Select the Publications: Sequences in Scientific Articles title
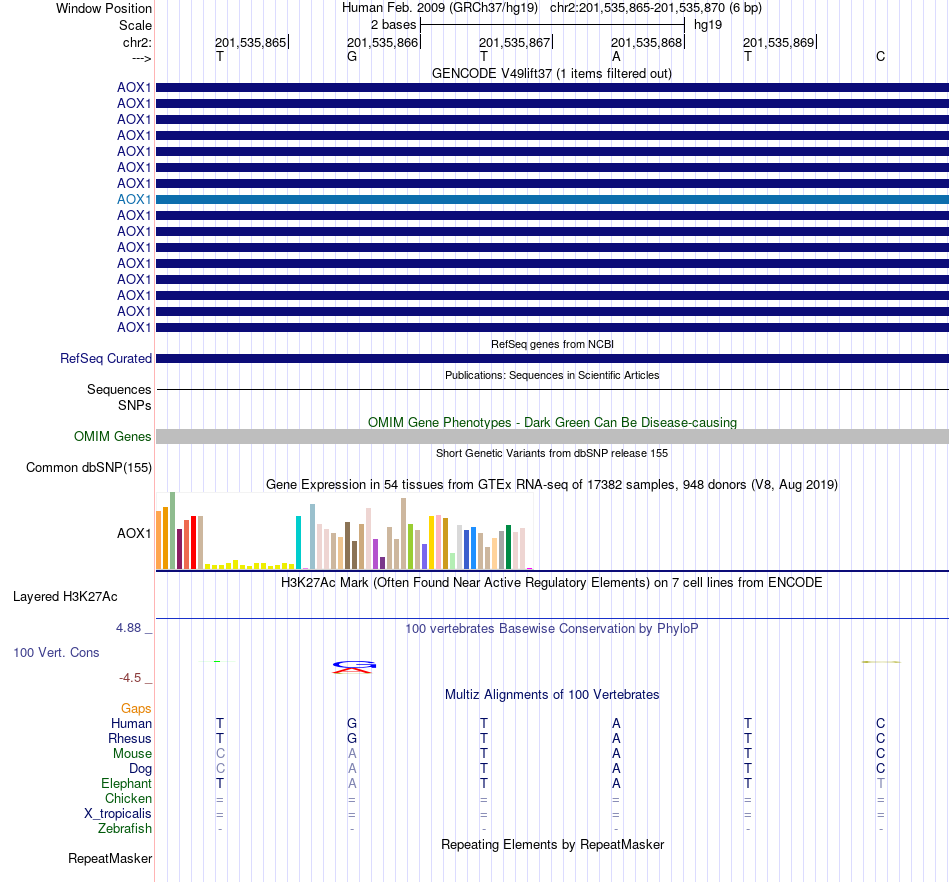This screenshot has width=950, height=882. coord(552,375)
